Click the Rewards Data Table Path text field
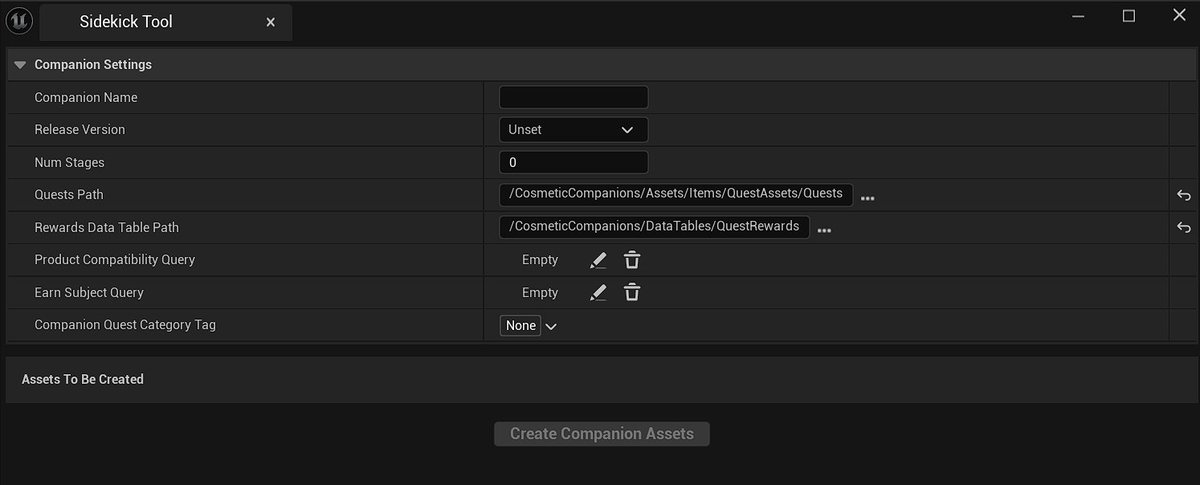 click(x=654, y=227)
